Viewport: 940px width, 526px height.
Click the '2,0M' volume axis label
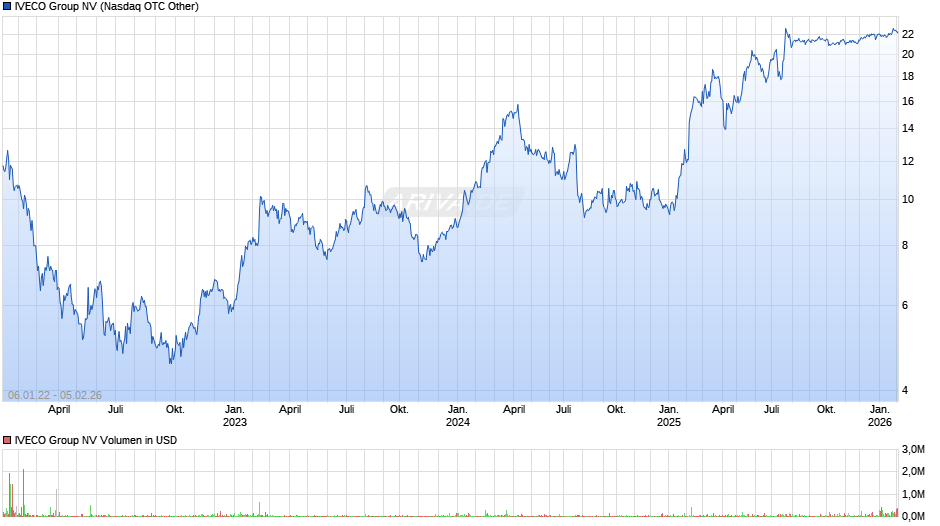click(913, 471)
